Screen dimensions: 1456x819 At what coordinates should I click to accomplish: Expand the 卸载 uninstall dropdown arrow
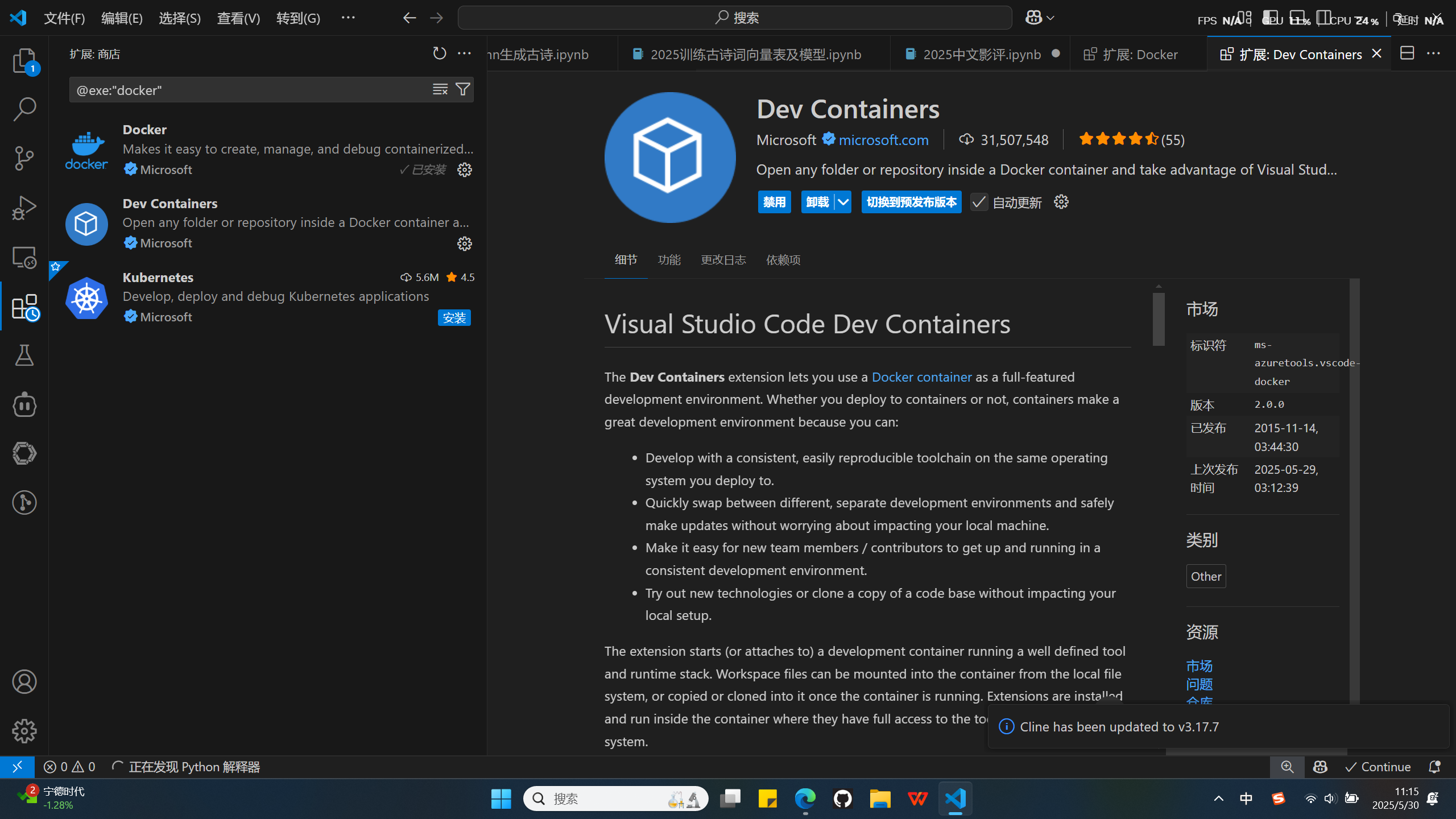point(843,202)
